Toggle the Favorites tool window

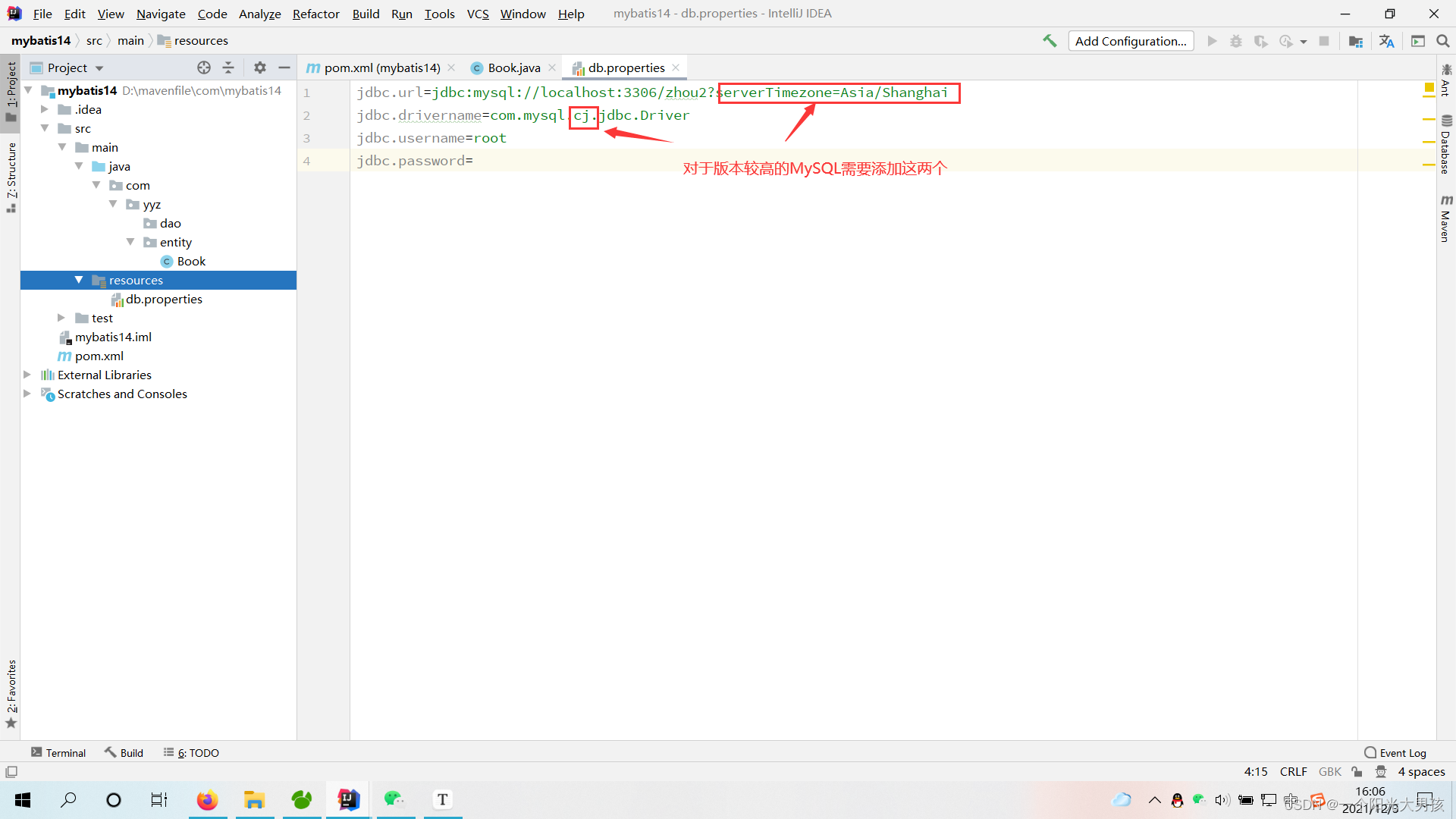(11, 694)
